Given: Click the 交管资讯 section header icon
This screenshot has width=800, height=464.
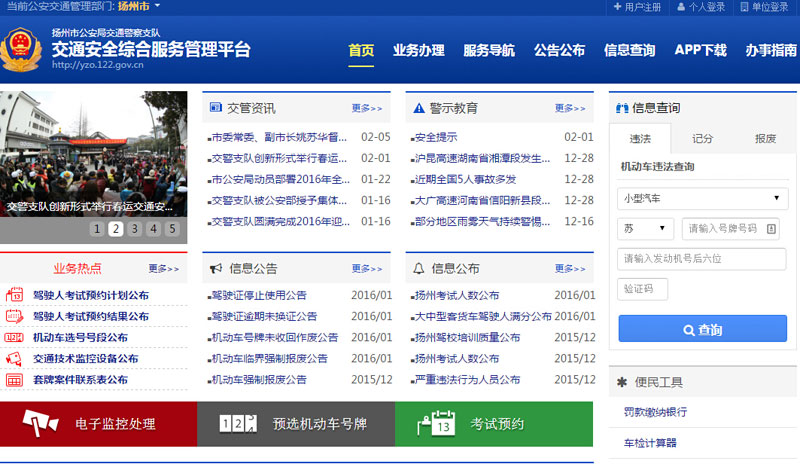Looking at the screenshot, I should click(x=216, y=107).
